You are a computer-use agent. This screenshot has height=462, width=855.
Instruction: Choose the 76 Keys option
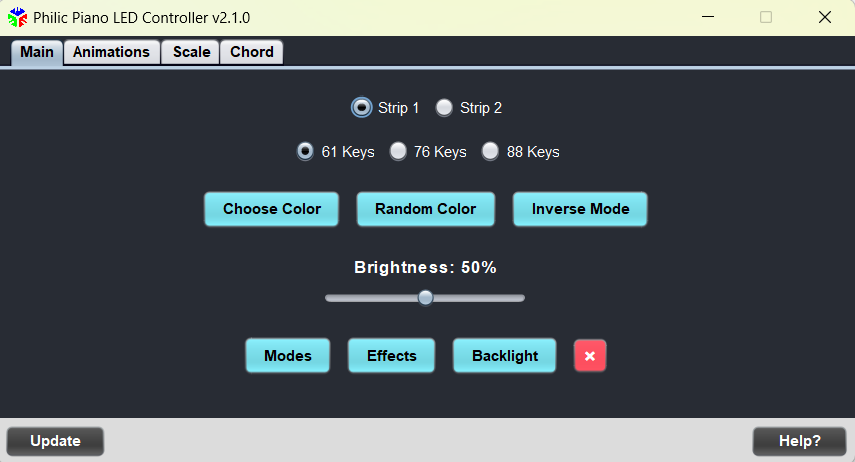tap(398, 151)
